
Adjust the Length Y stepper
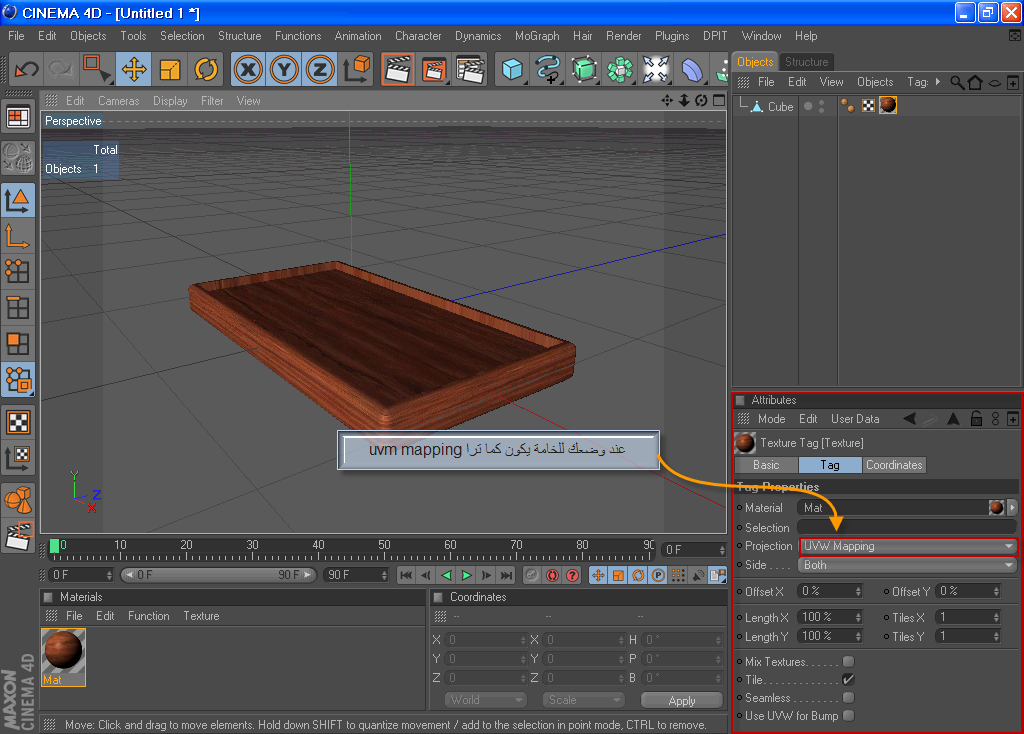click(858, 636)
